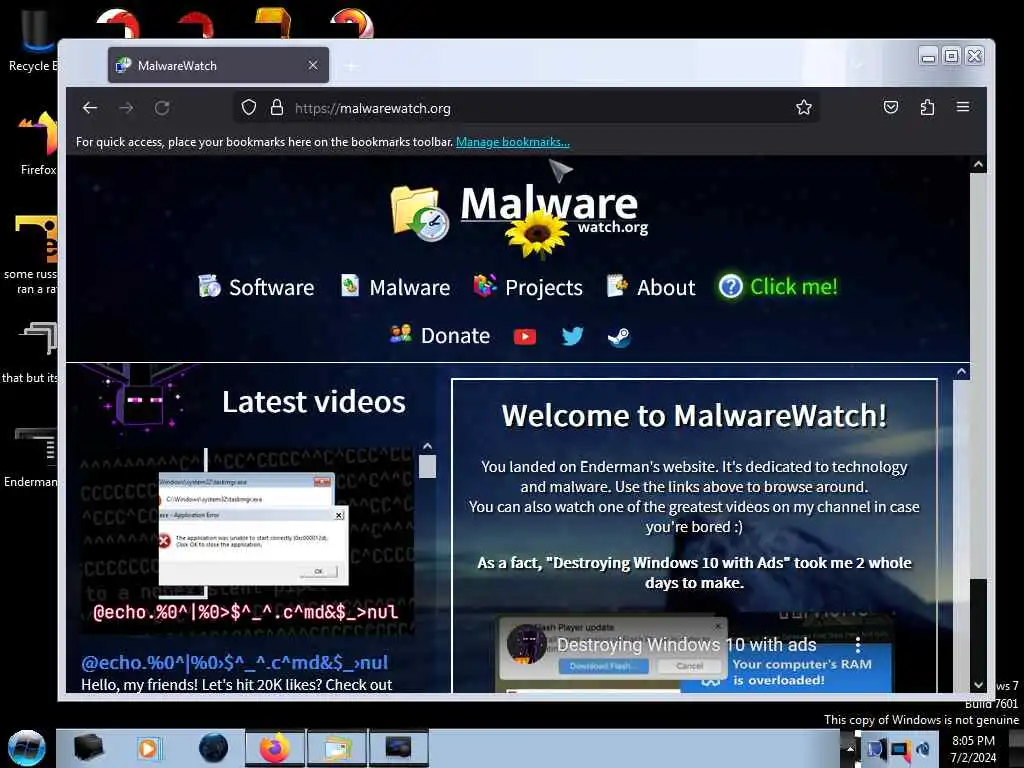The image size is (1024, 768).
Task: Open the Firefox hamburger menu
Action: point(963,106)
